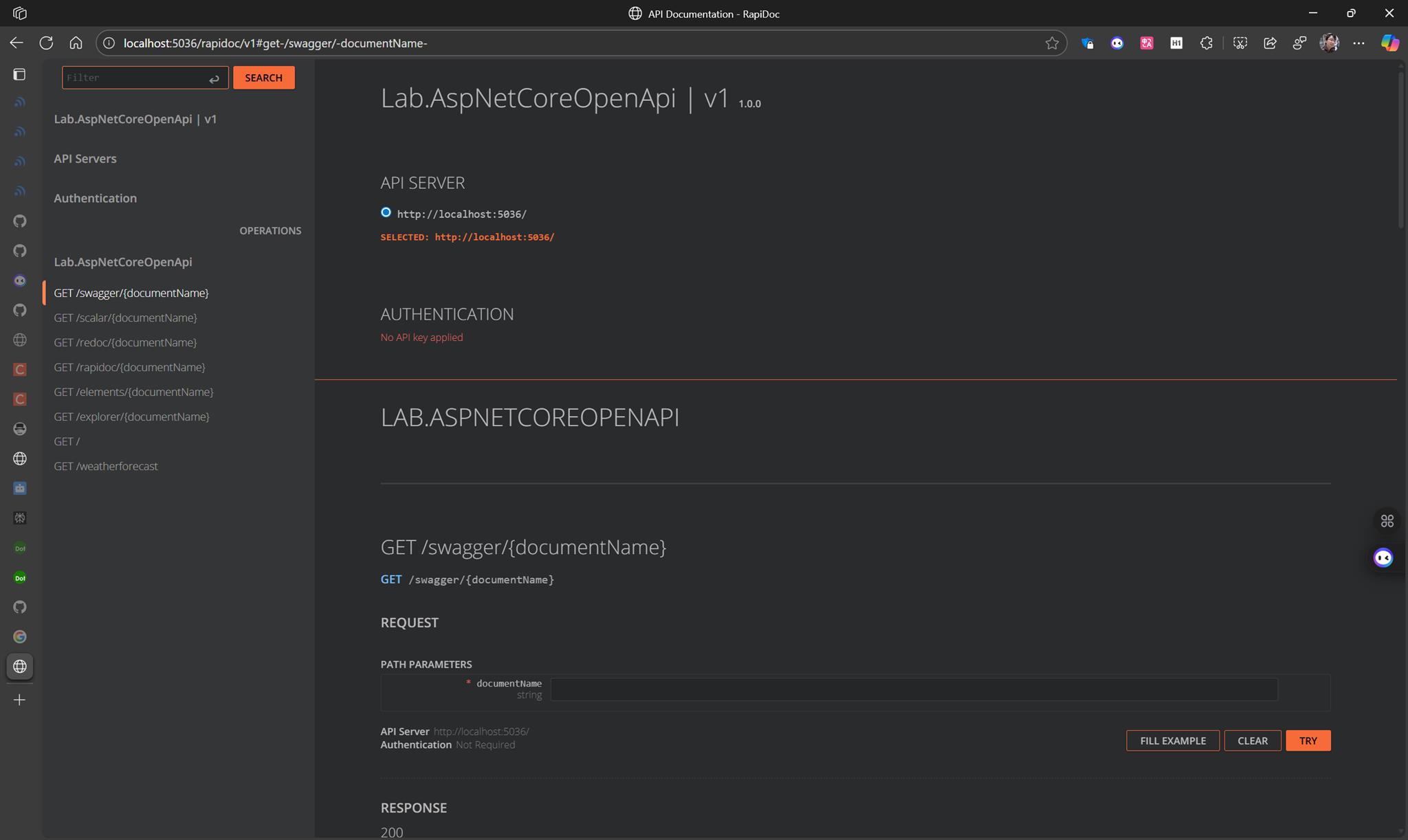Click the browser profile avatar
This screenshot has height=840, width=1408.
click(1330, 43)
